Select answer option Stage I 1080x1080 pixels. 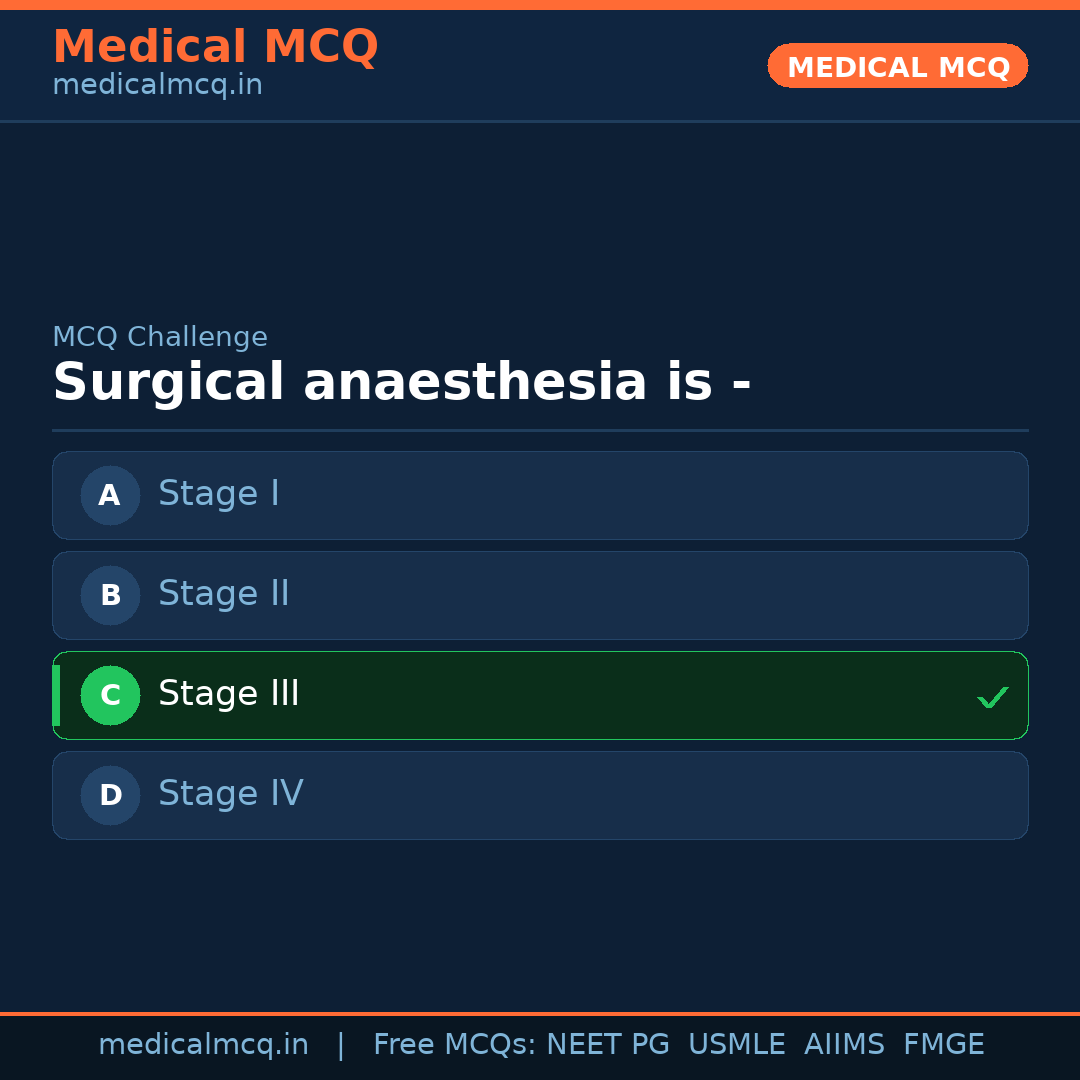540,495
